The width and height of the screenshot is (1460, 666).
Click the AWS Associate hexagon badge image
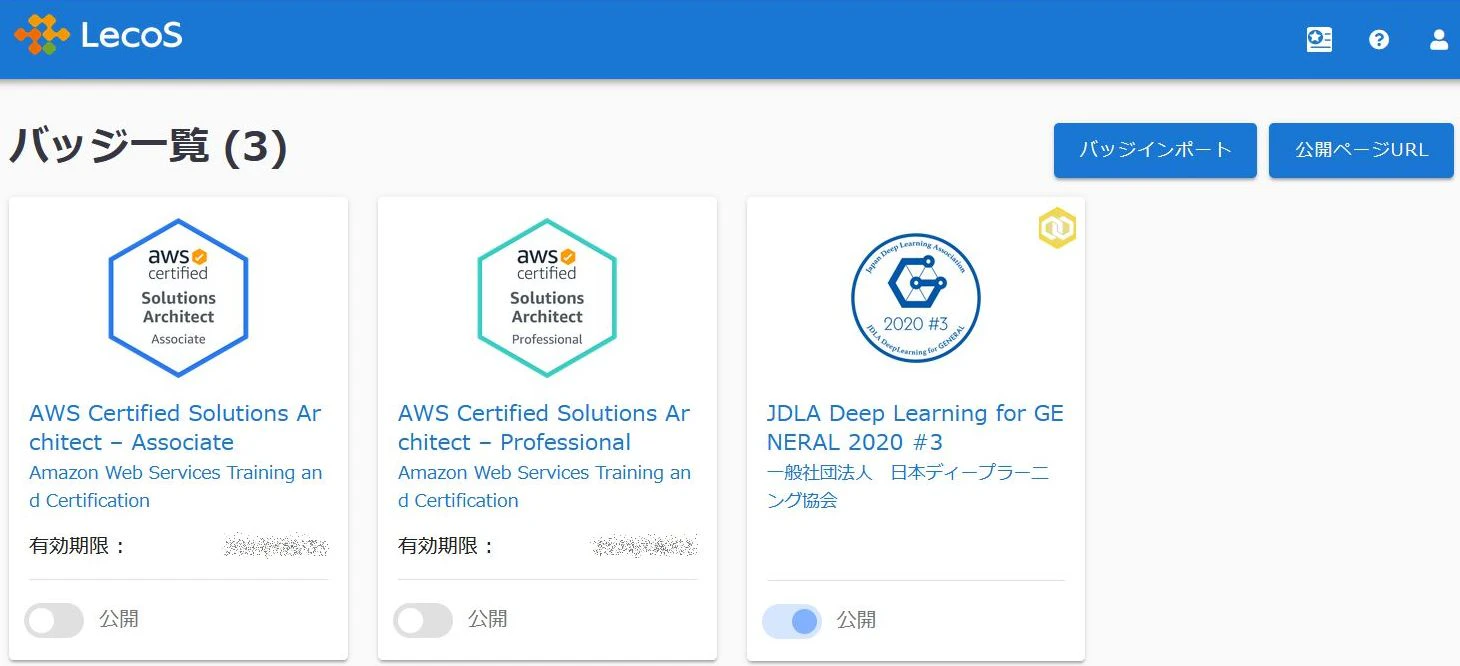tap(178, 298)
